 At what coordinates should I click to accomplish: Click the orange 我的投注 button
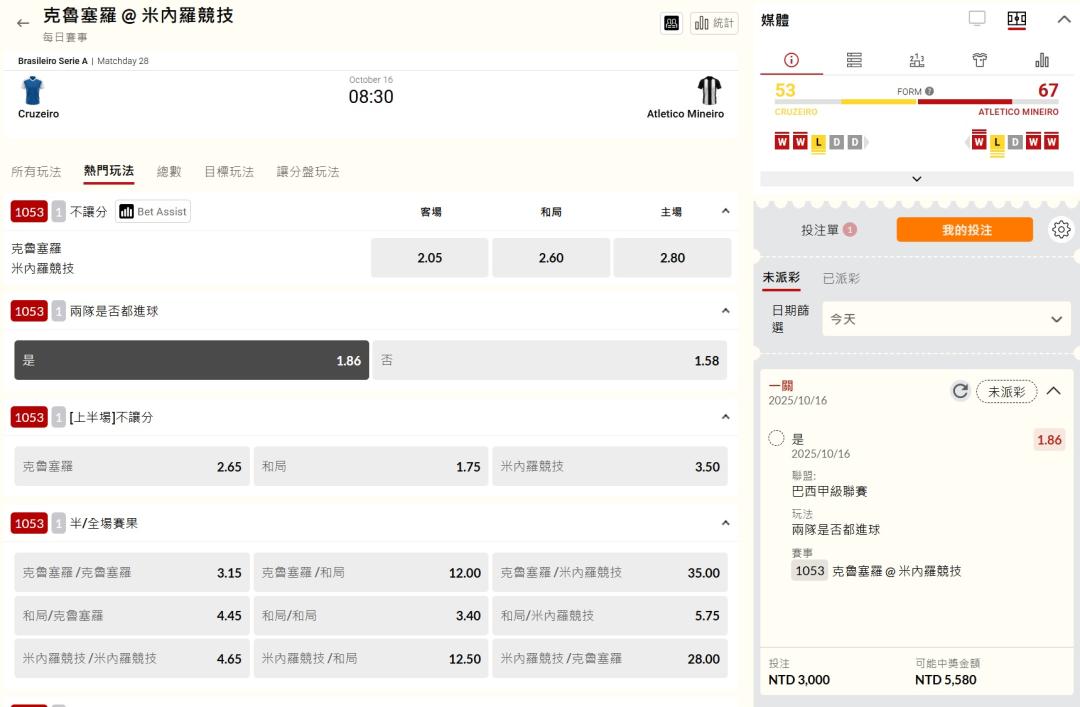pyautogui.click(x=964, y=230)
